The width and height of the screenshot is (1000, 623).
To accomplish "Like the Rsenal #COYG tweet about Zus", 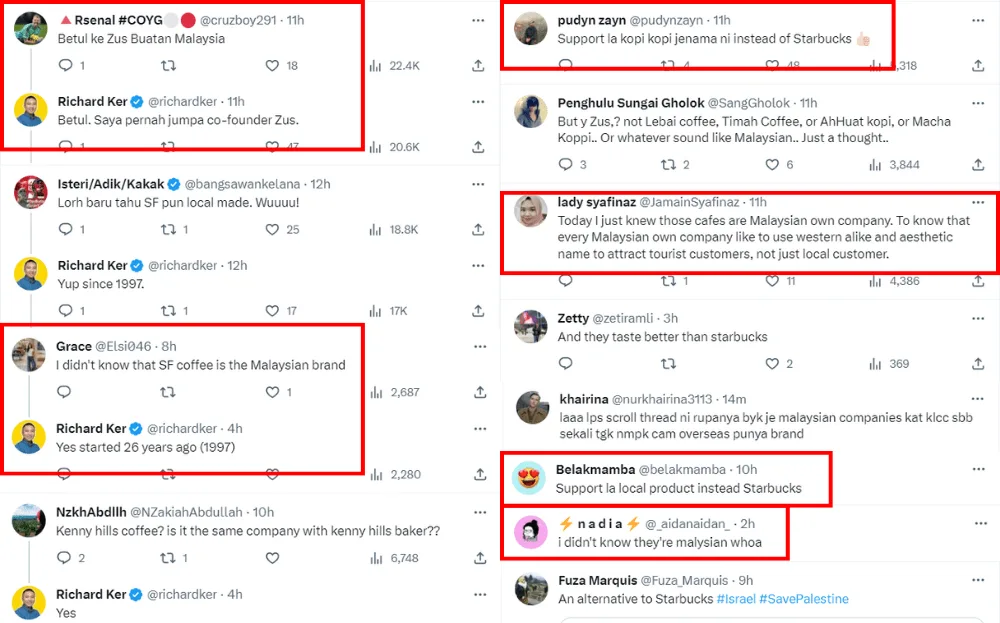I will pos(272,66).
